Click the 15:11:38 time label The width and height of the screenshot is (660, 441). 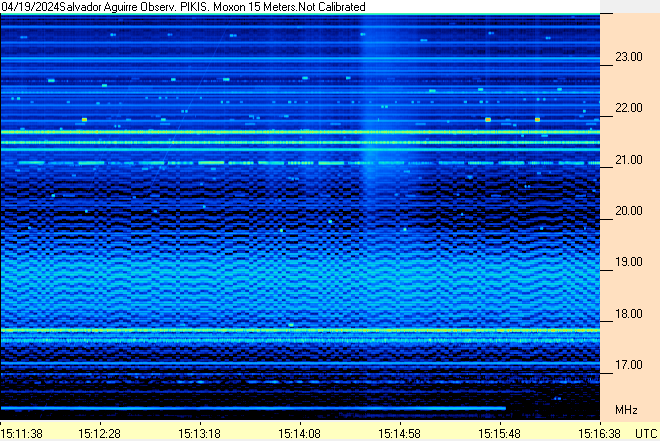21,433
